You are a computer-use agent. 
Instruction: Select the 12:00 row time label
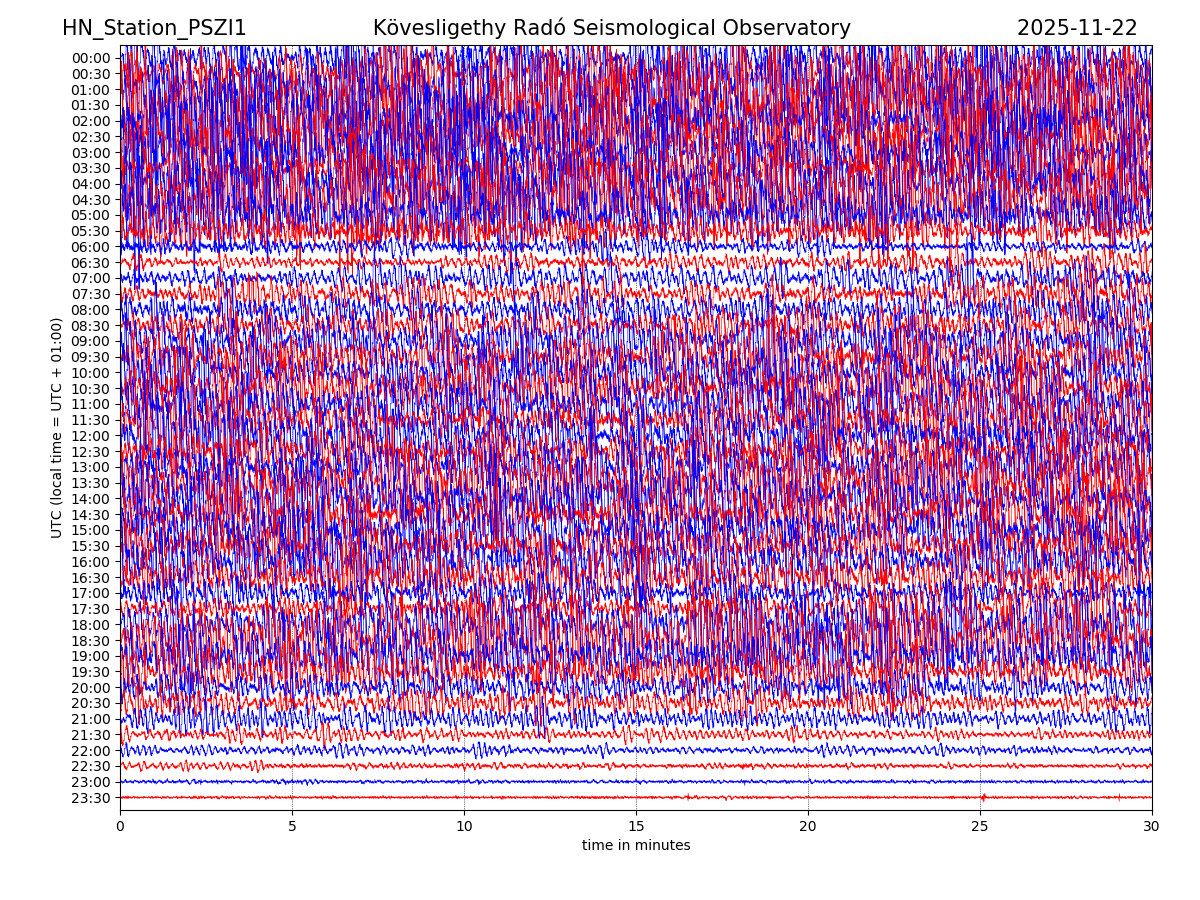point(90,436)
